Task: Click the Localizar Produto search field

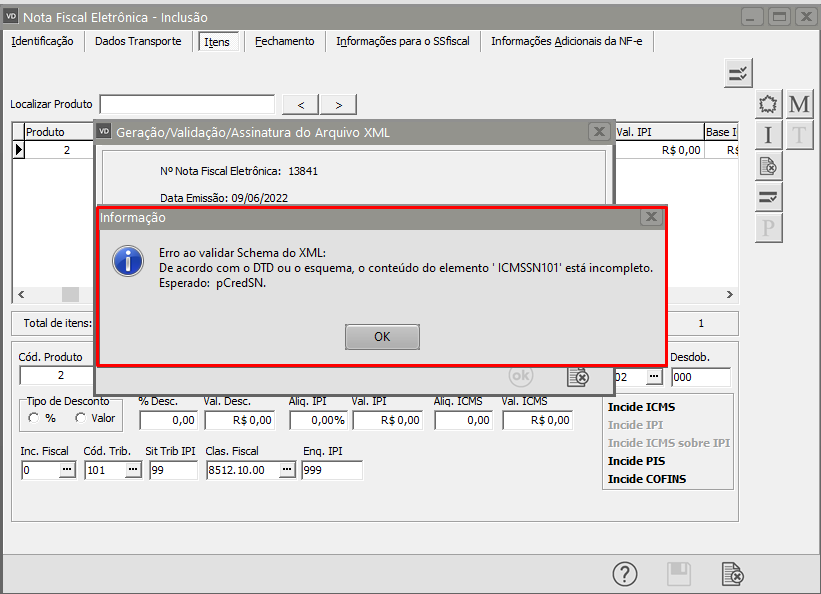Action: click(187, 104)
